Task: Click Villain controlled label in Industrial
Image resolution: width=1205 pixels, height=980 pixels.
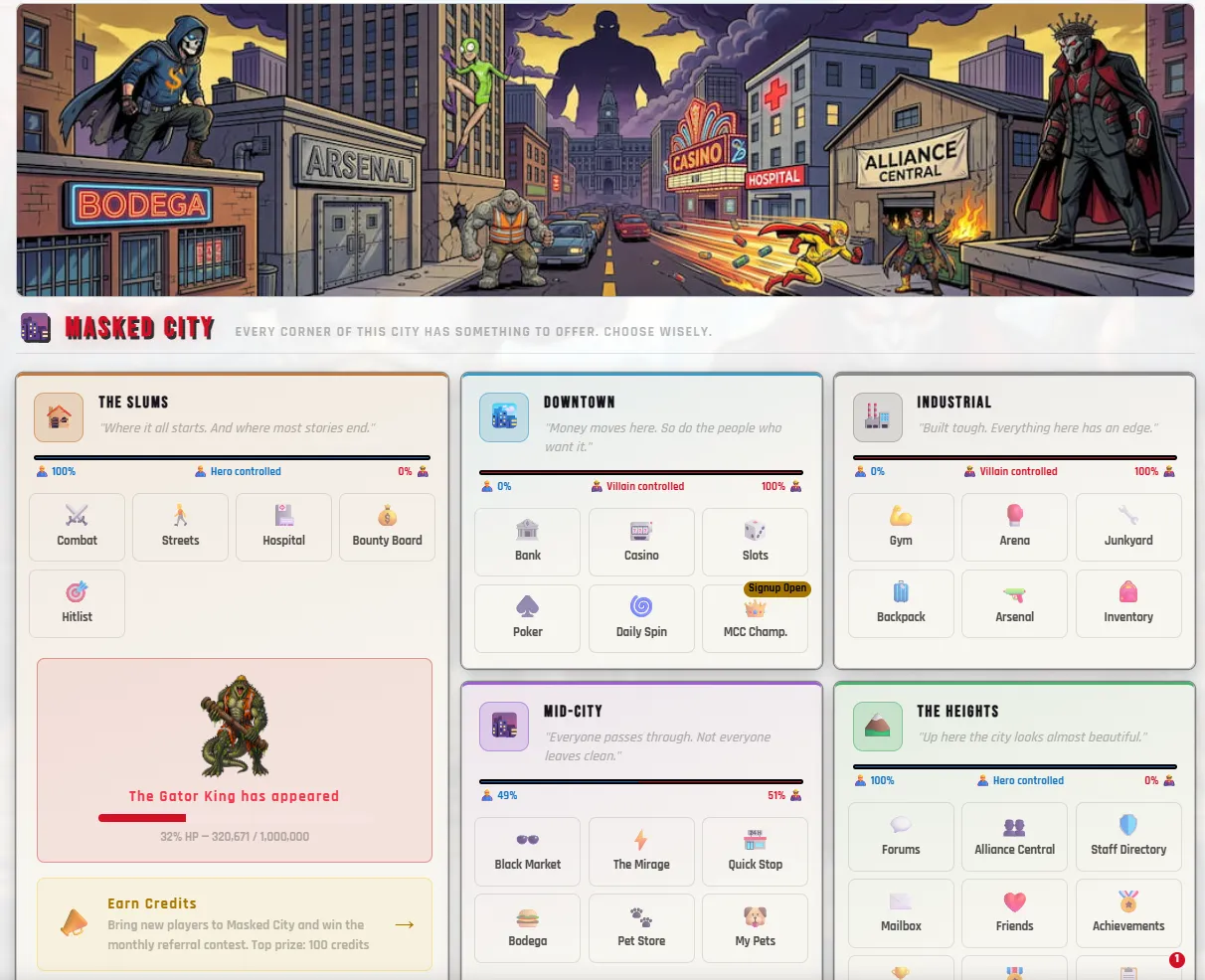Action: tap(1011, 472)
